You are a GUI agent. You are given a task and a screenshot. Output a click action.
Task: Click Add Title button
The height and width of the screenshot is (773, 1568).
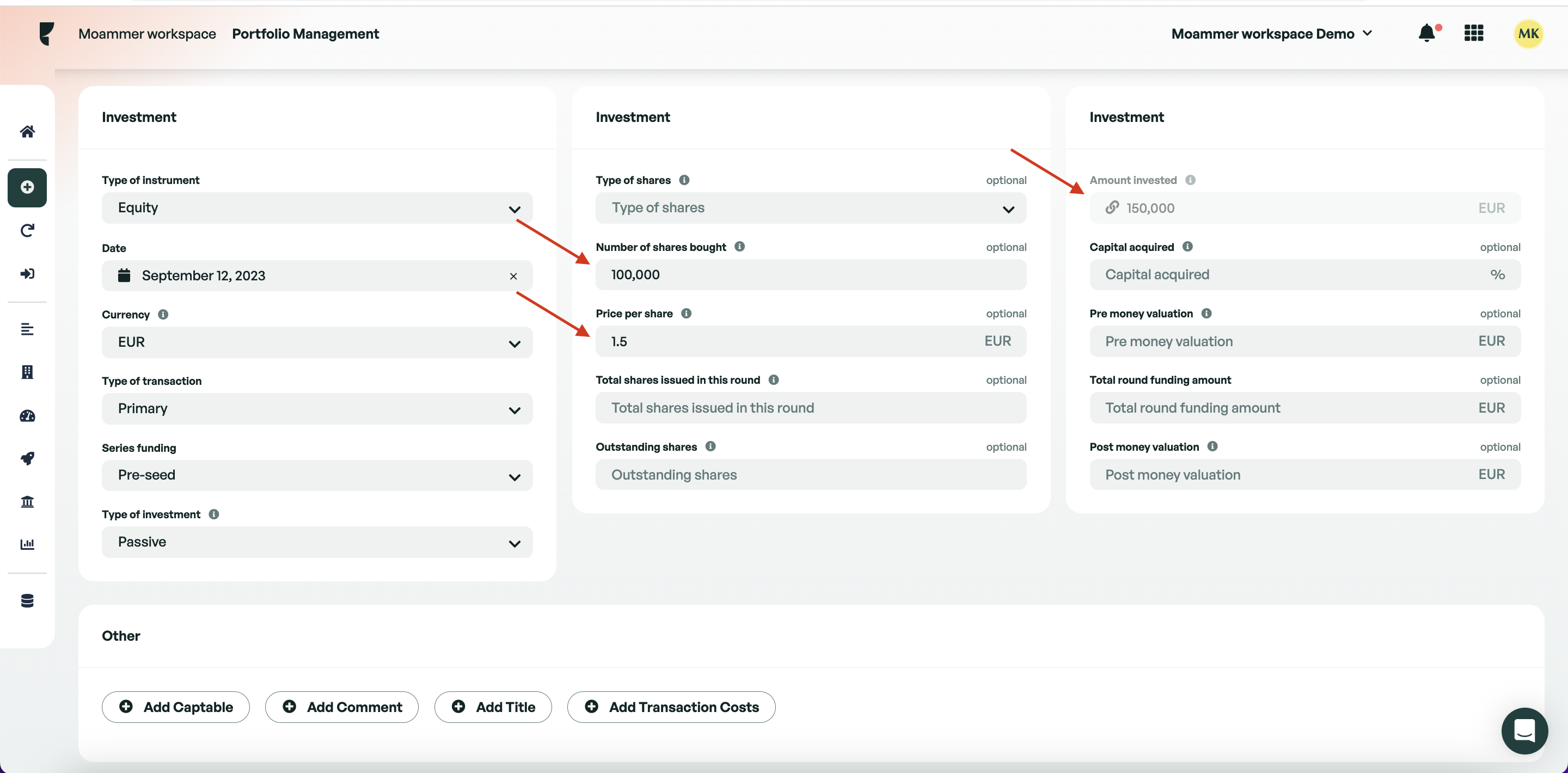[x=493, y=707]
